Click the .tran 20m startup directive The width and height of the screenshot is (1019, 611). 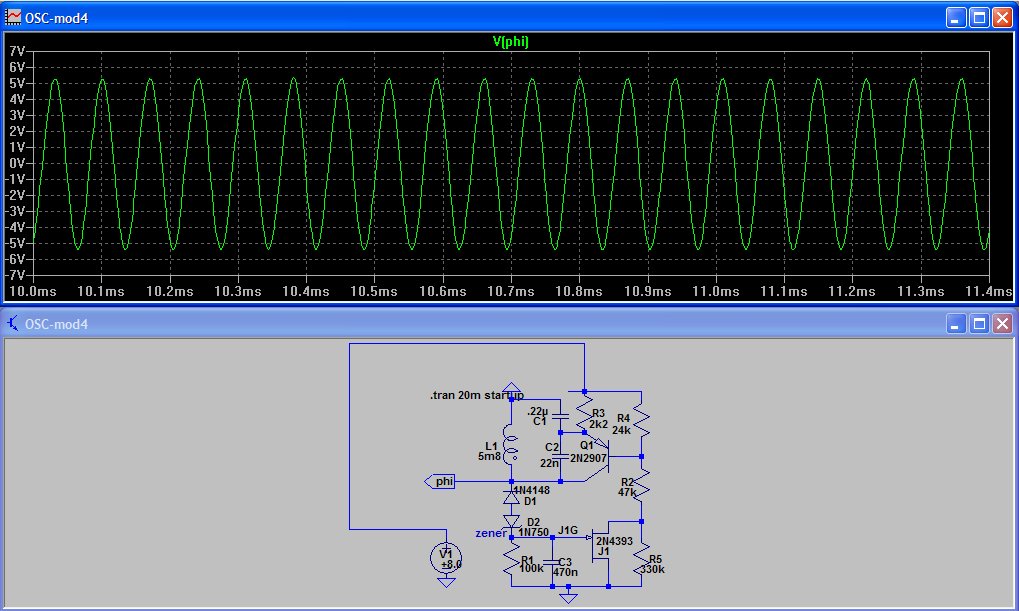click(x=476, y=396)
